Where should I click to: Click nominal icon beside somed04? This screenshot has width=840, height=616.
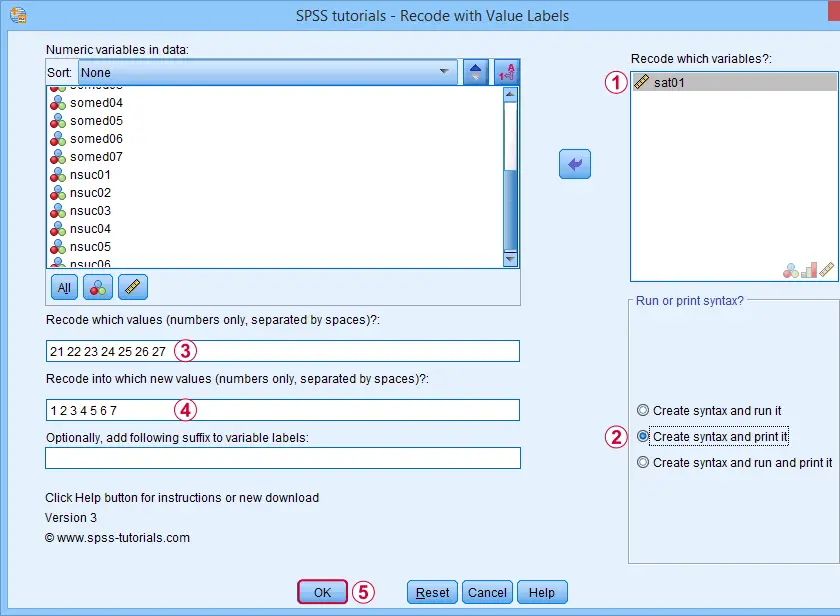[x=58, y=102]
